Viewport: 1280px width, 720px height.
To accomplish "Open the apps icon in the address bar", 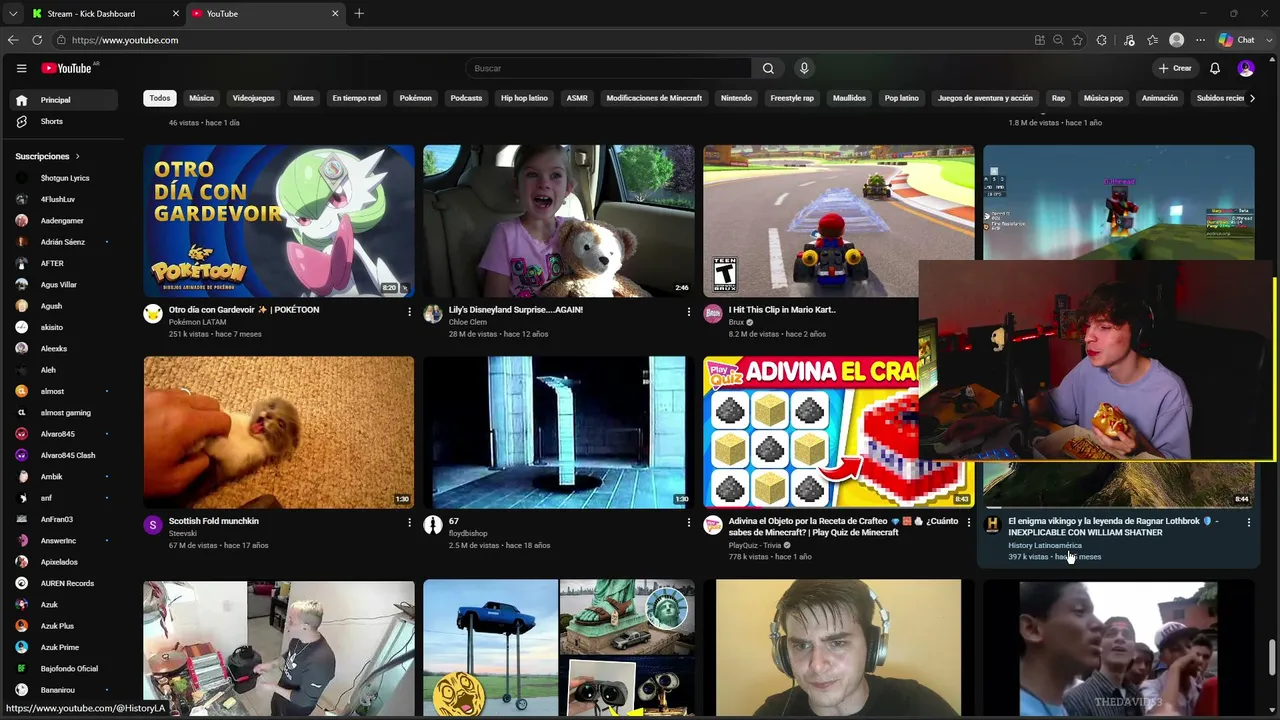I will click(1040, 40).
